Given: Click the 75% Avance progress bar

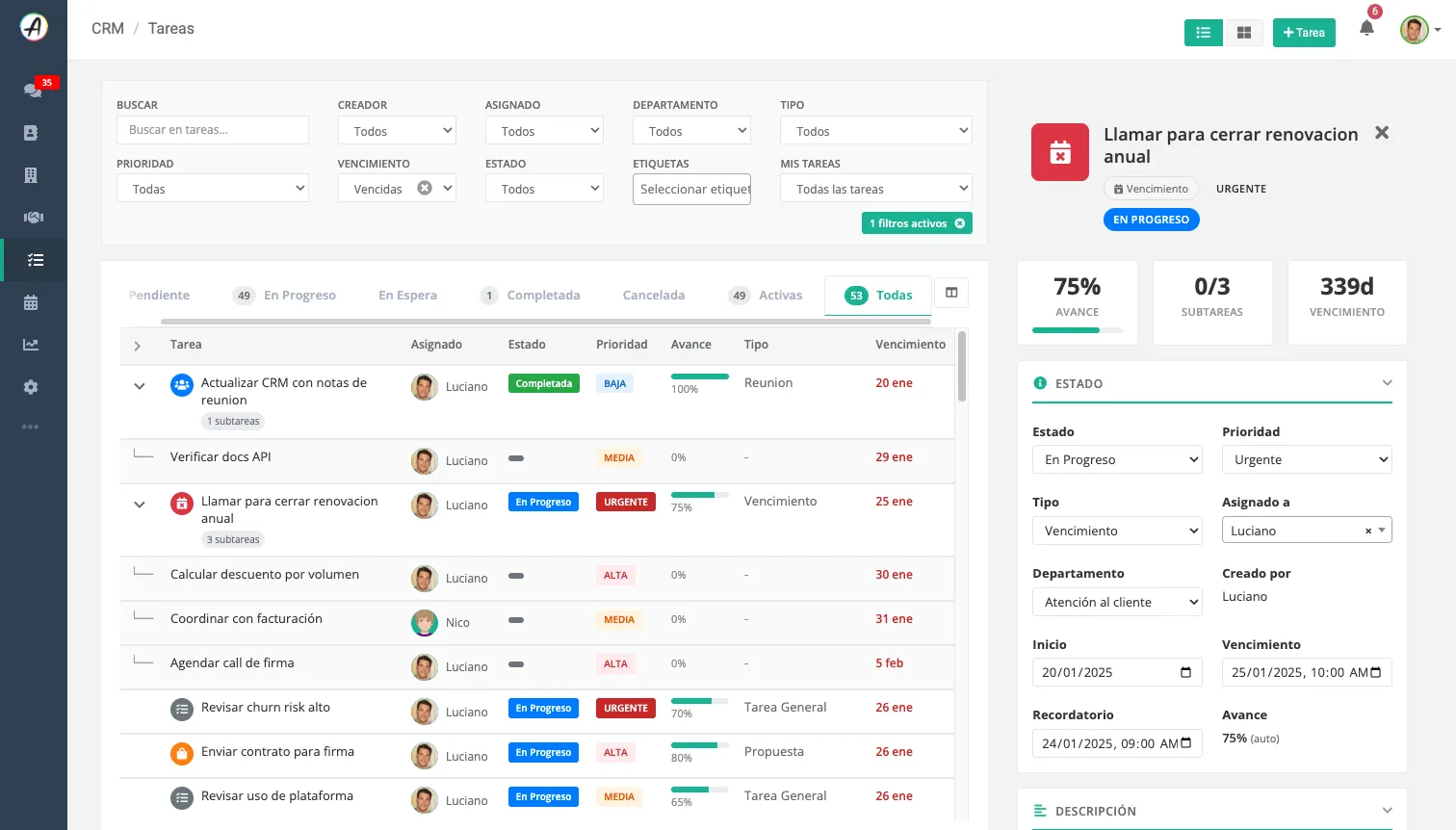Looking at the screenshot, I should click(1077, 330).
